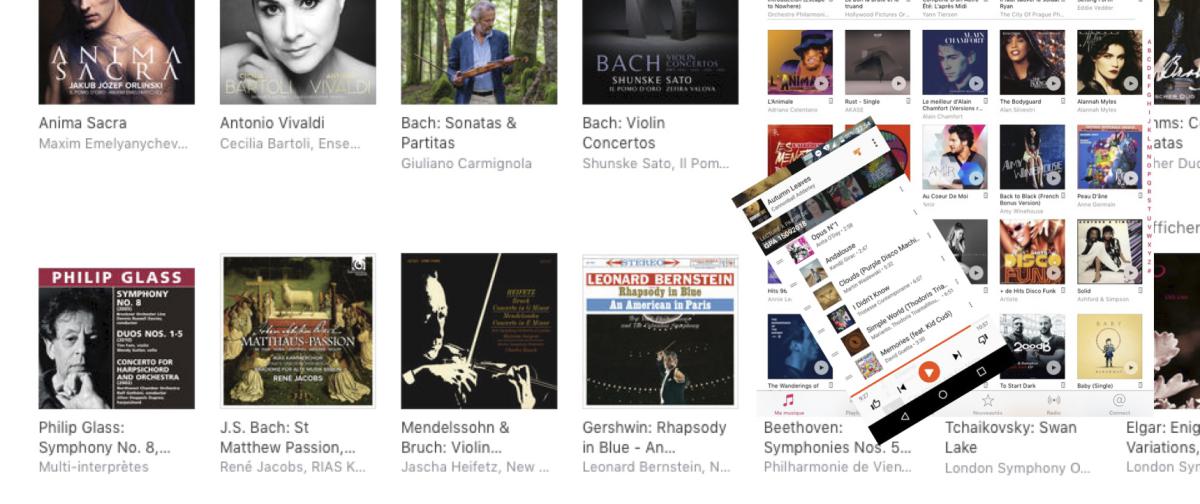The width and height of the screenshot is (1200, 504).
Task: Toggle thumbs down on current phone track
Action: pyautogui.click(x=982, y=339)
